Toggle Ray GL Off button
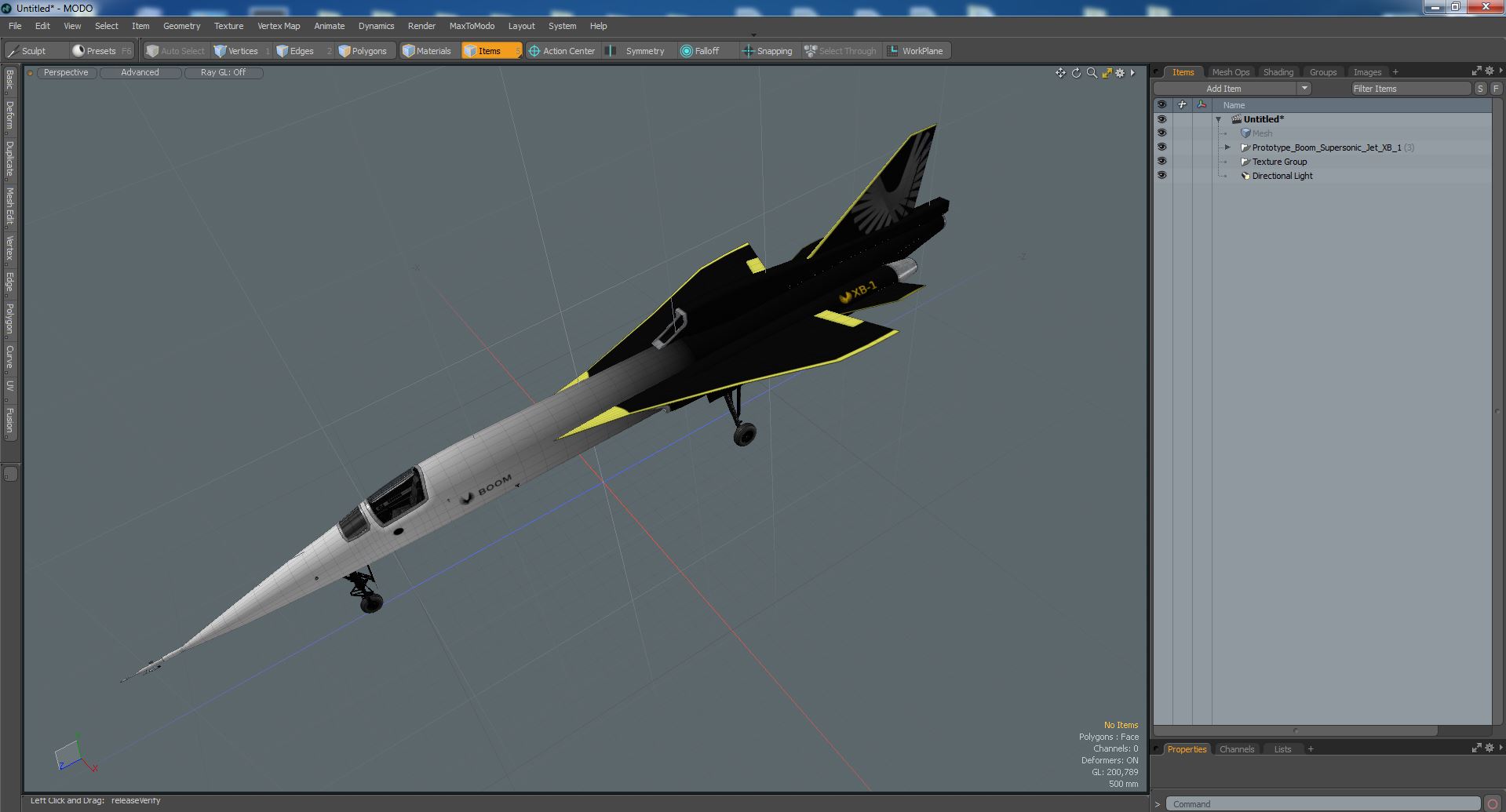Image resolution: width=1506 pixels, height=812 pixels. pyautogui.click(x=223, y=72)
